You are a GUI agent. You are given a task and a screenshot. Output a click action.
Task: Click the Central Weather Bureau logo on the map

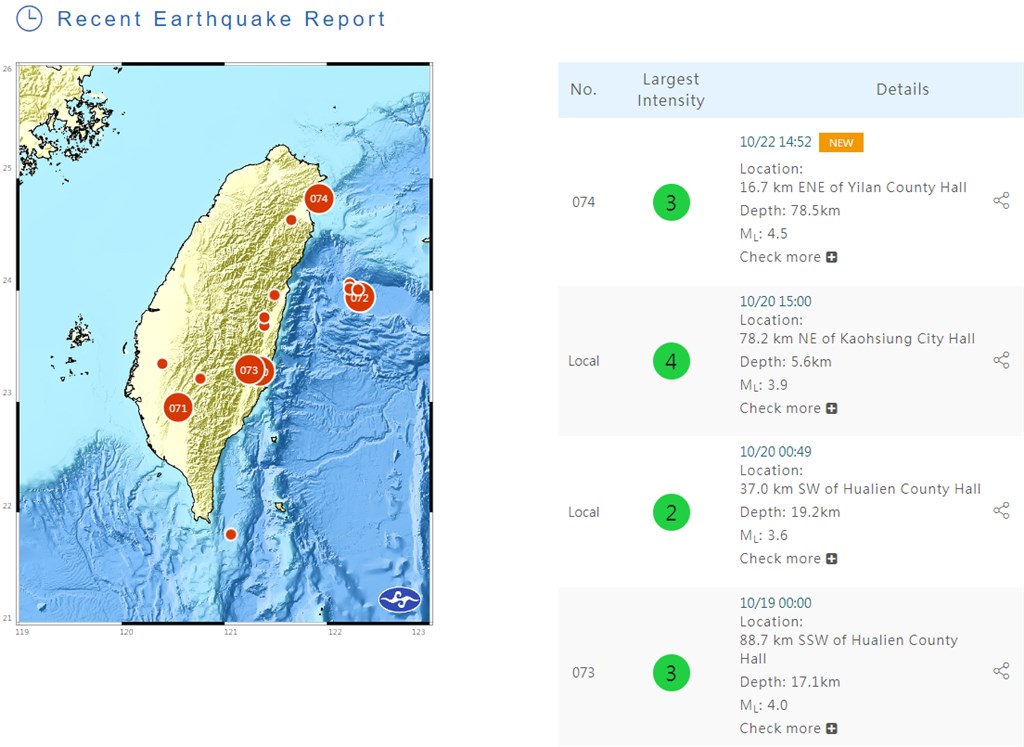(x=401, y=598)
